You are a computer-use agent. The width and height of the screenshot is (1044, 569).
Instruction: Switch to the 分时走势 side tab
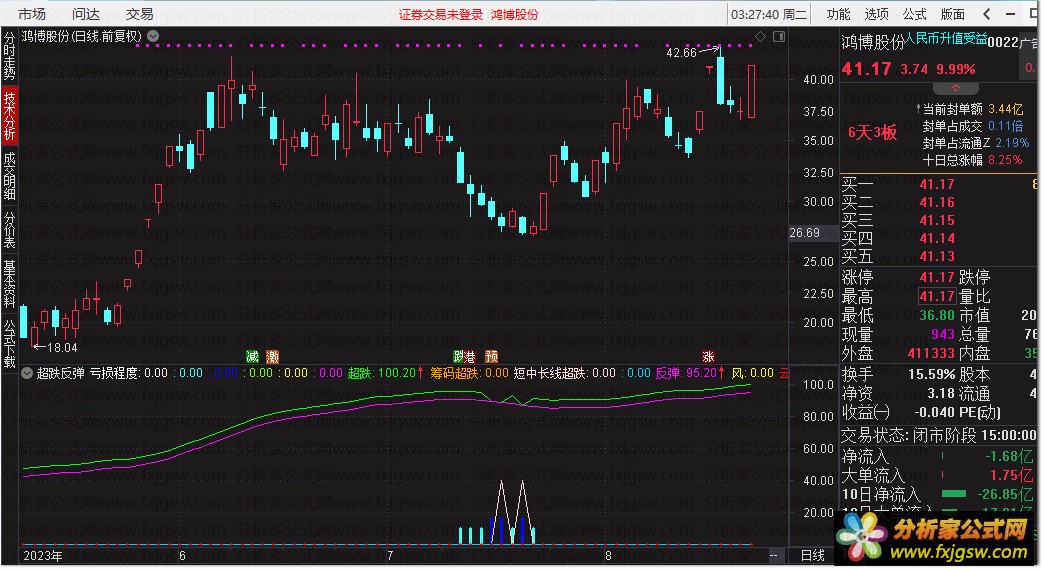point(9,57)
